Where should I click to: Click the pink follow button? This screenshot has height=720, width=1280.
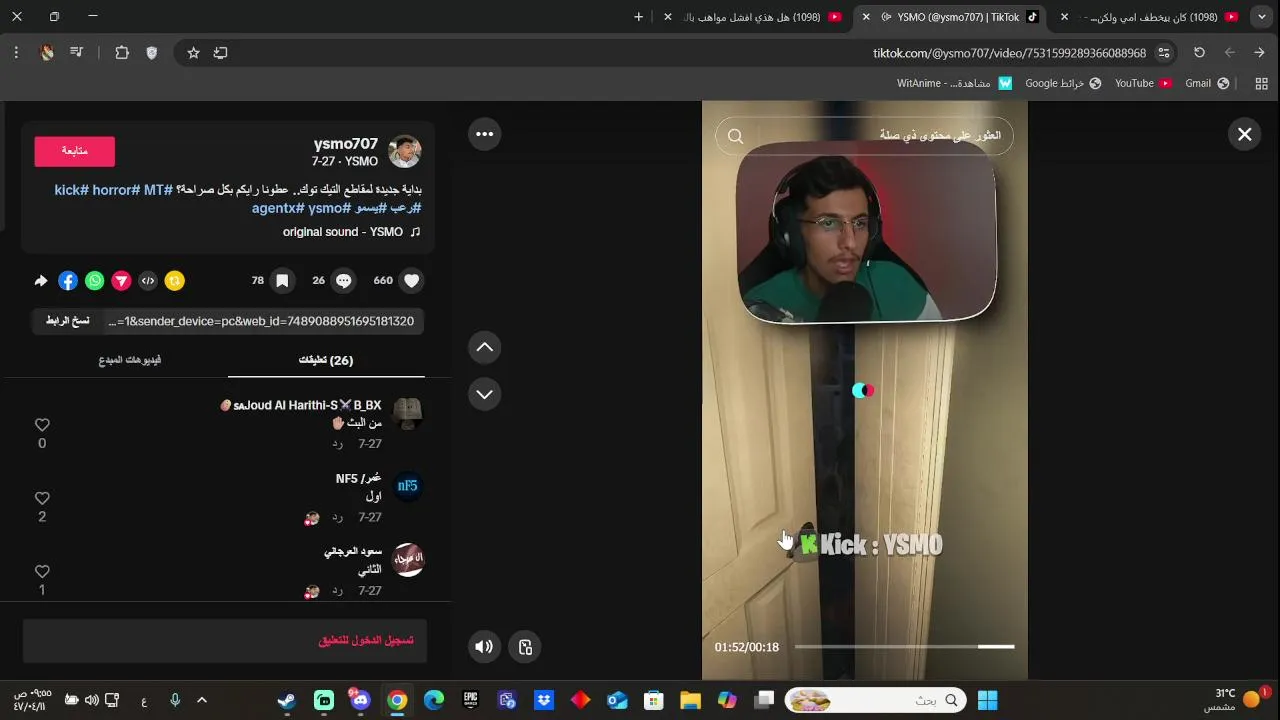75,151
